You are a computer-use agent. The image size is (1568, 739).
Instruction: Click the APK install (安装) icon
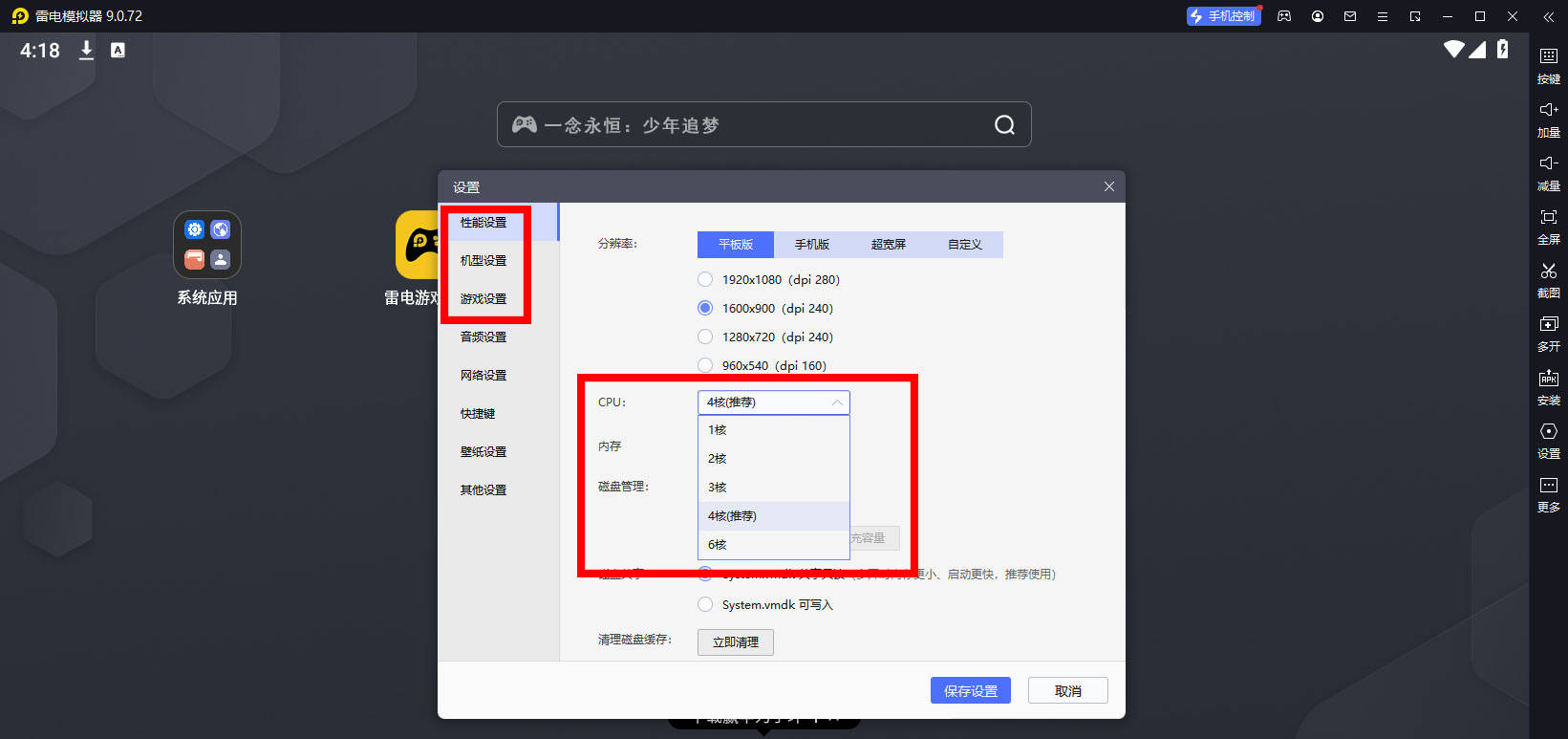pyautogui.click(x=1548, y=379)
